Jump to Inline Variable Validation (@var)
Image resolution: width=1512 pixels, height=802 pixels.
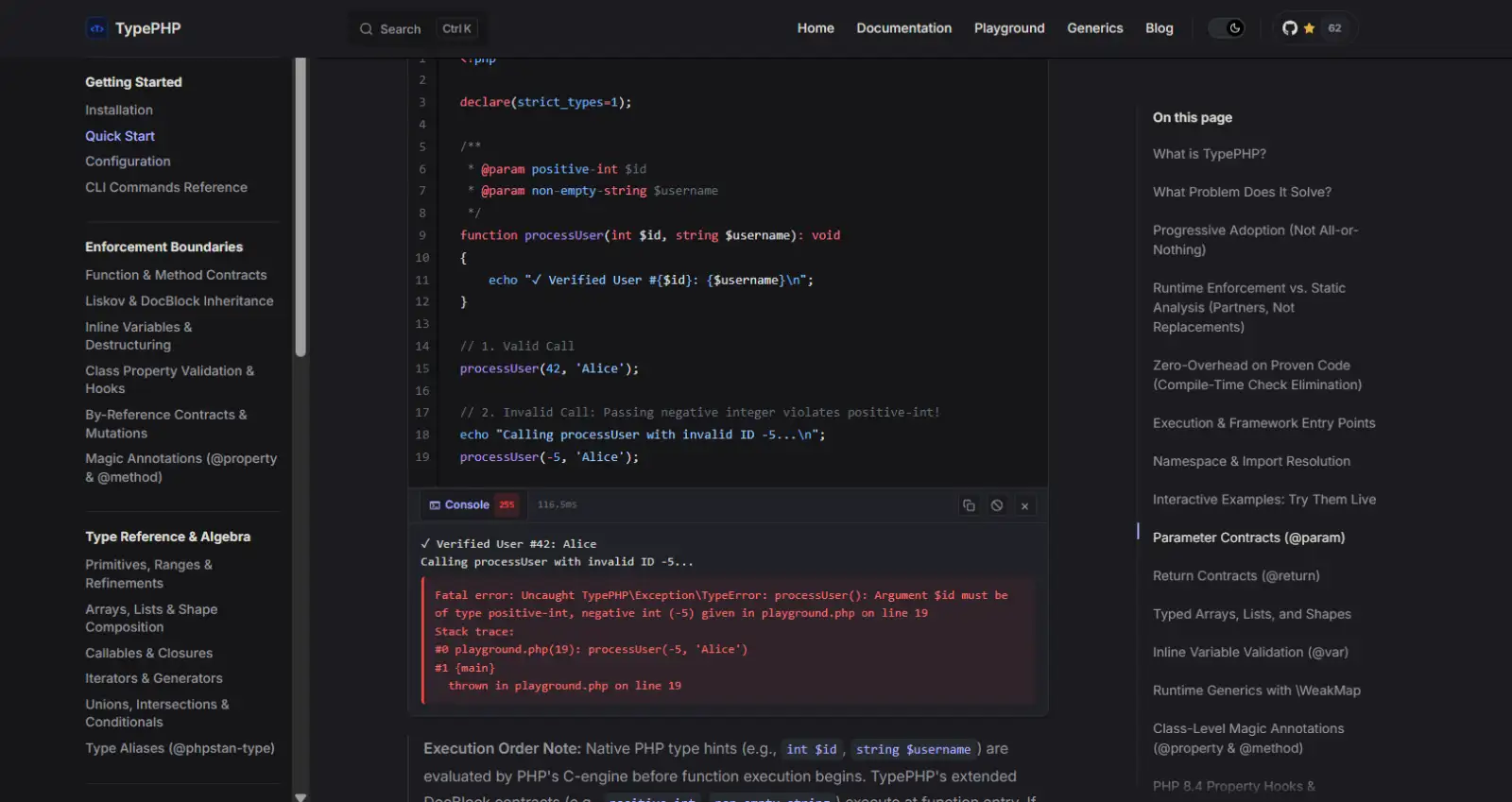(1250, 652)
